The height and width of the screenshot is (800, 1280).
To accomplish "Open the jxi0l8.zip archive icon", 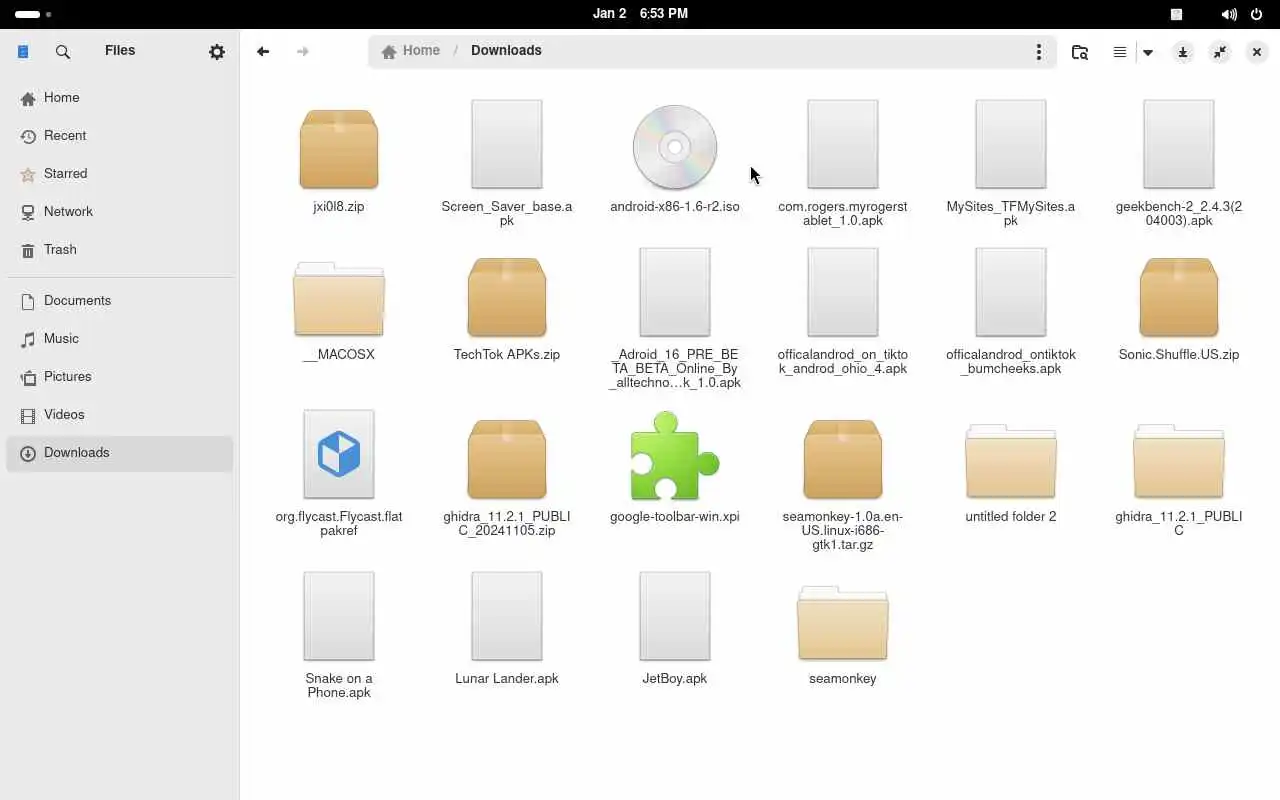I will click(x=339, y=148).
